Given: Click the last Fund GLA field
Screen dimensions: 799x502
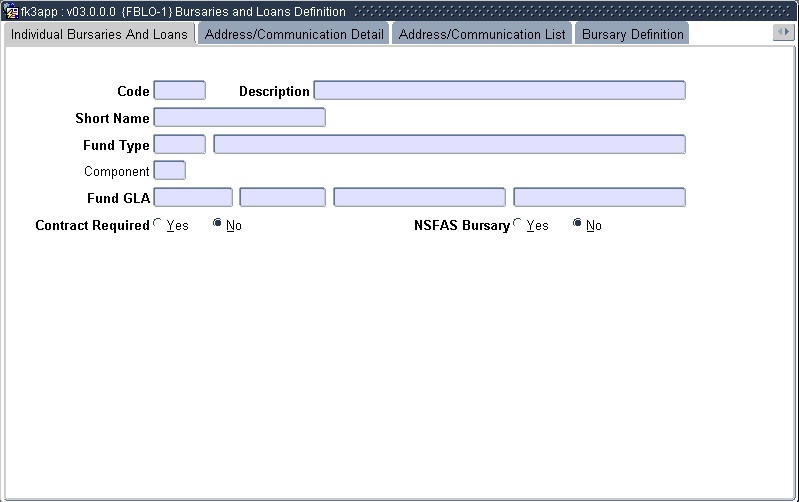Looking at the screenshot, I should tap(599, 198).
